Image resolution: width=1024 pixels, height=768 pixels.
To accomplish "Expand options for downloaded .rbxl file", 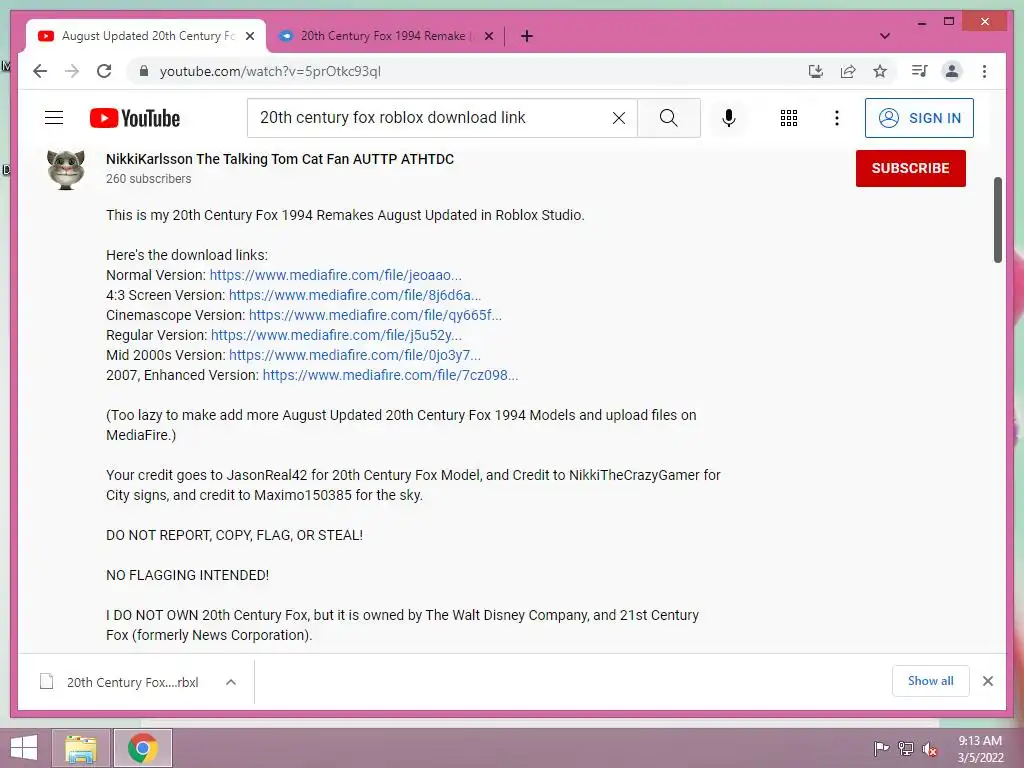I will point(231,682).
